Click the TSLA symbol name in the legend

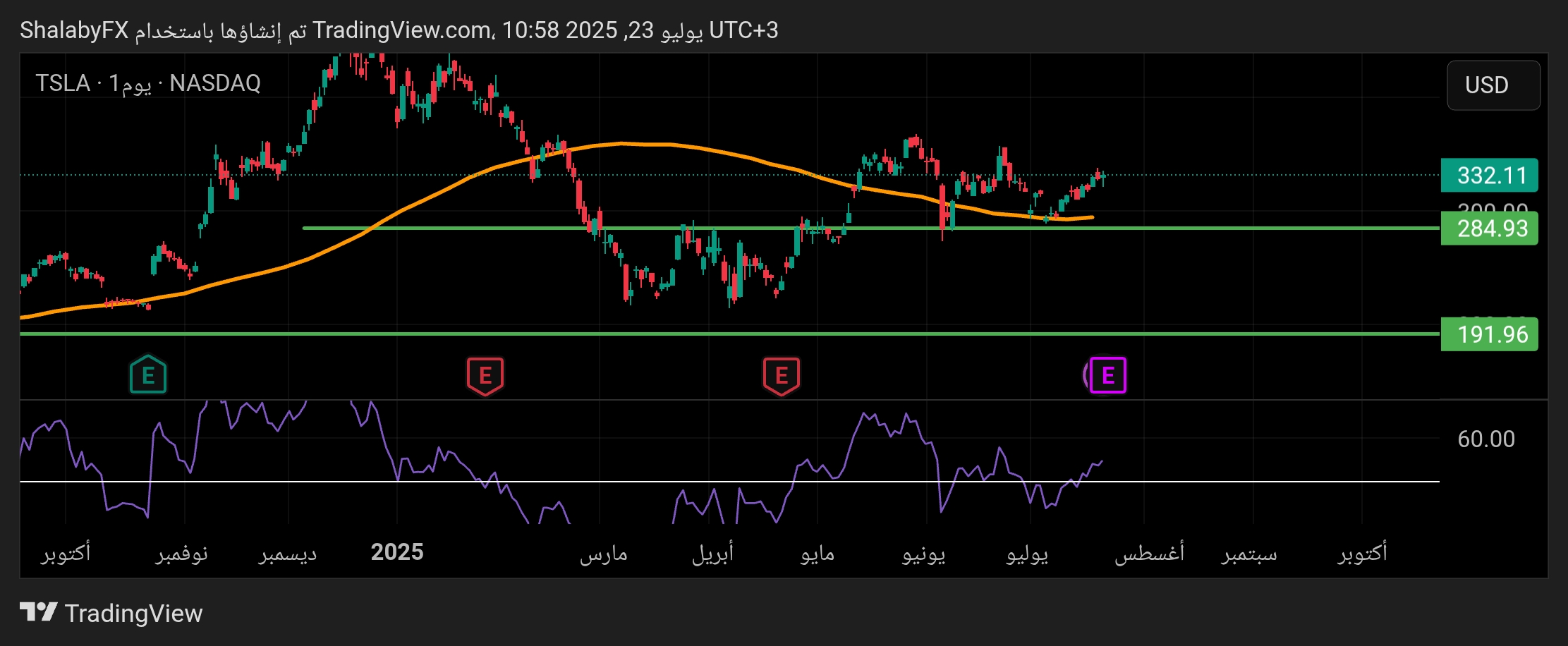[63, 83]
